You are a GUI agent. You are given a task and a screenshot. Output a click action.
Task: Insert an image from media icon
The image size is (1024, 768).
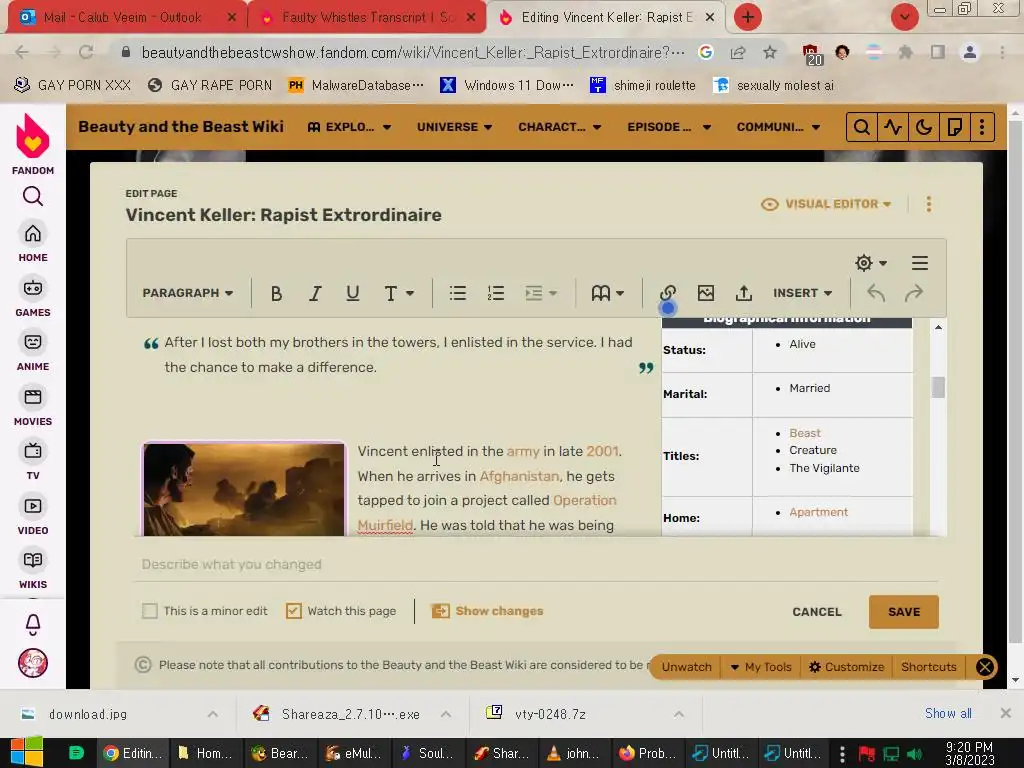pos(705,293)
